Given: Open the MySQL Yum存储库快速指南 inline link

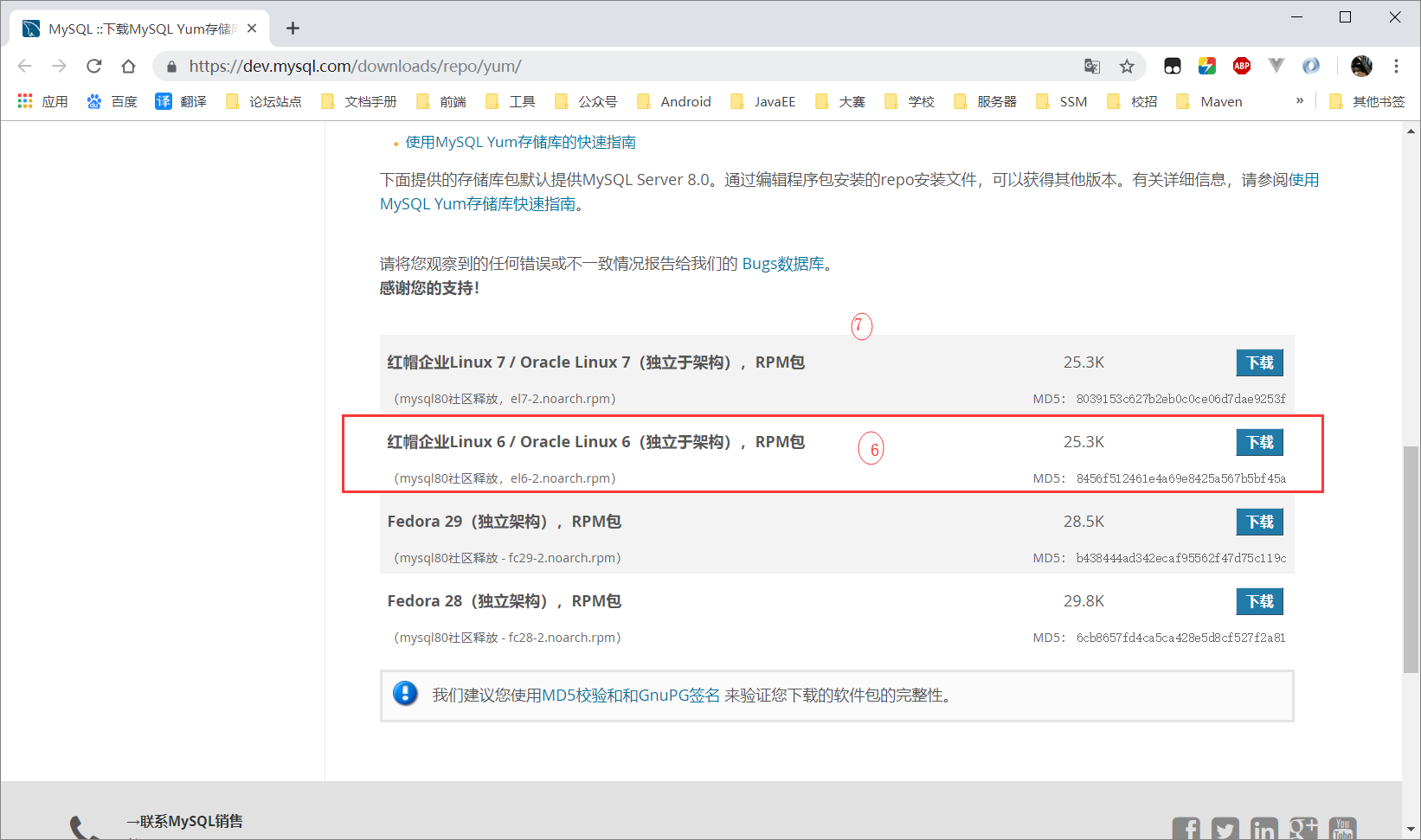Looking at the screenshot, I should [478, 203].
